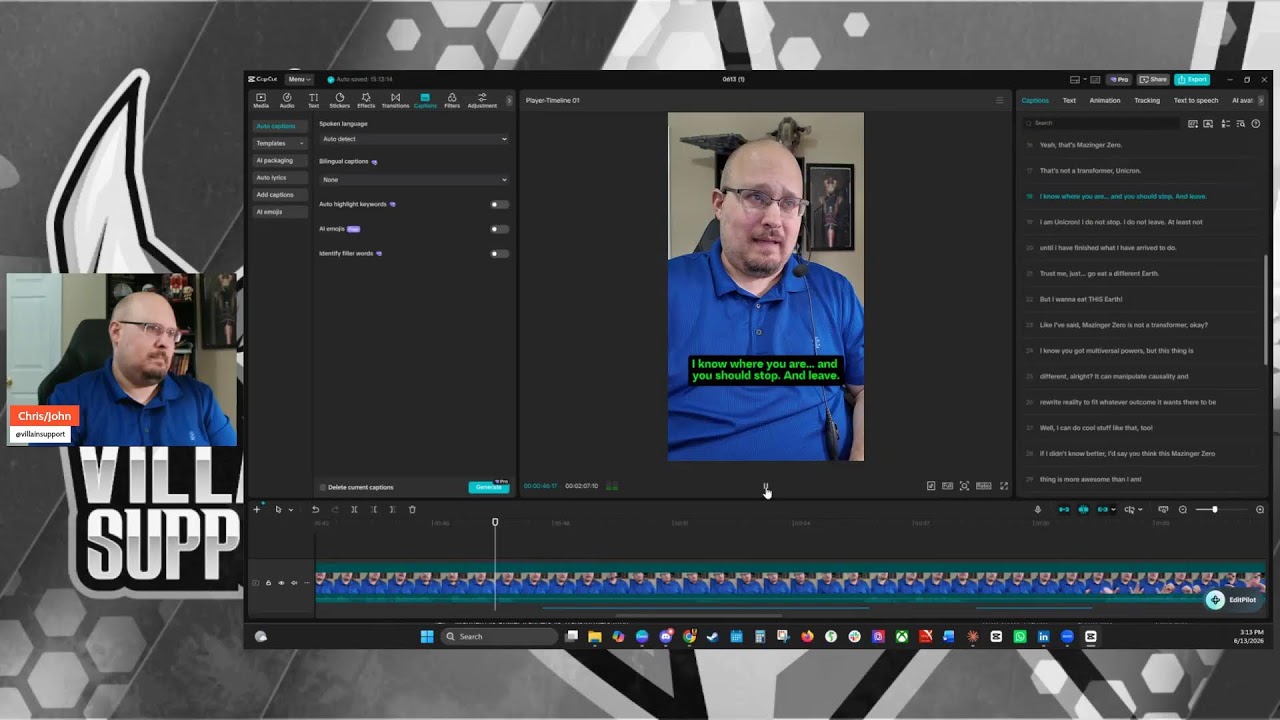The image size is (1280, 720).
Task: Click the timeline playhead marker
Action: tap(495, 522)
